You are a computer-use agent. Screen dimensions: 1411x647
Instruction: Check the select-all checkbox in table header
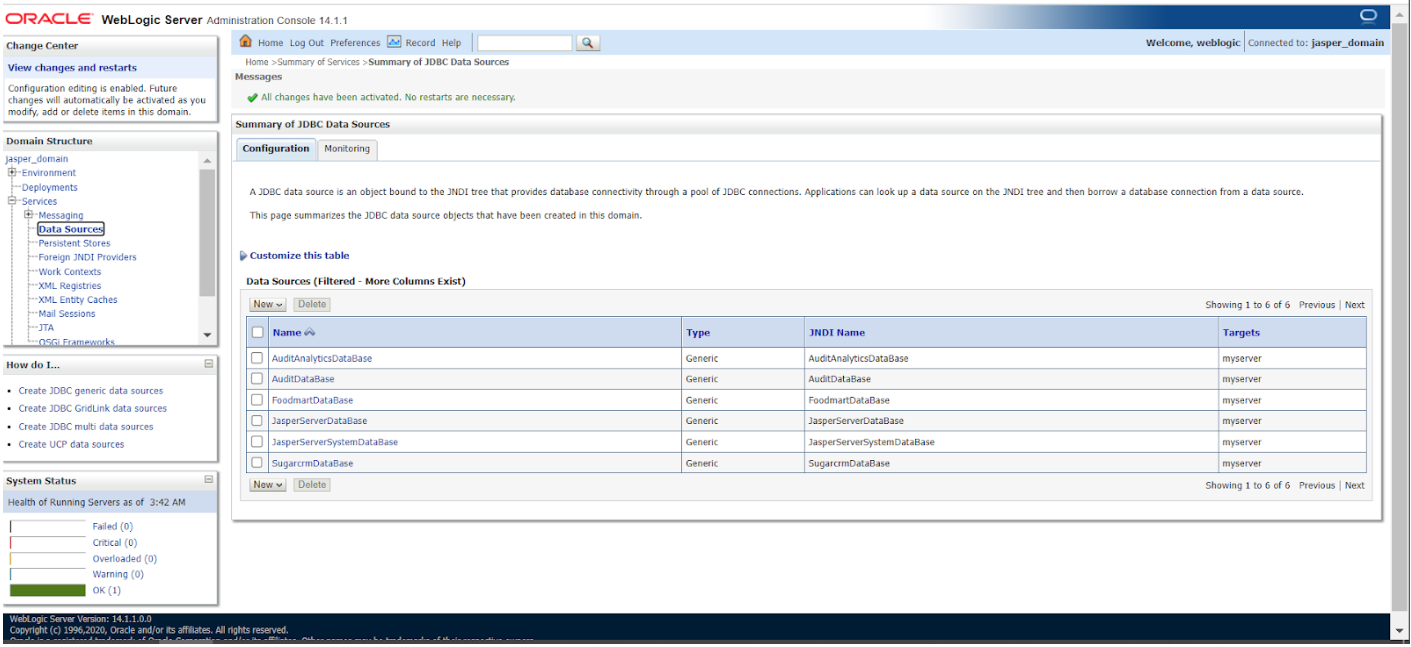[x=258, y=332]
